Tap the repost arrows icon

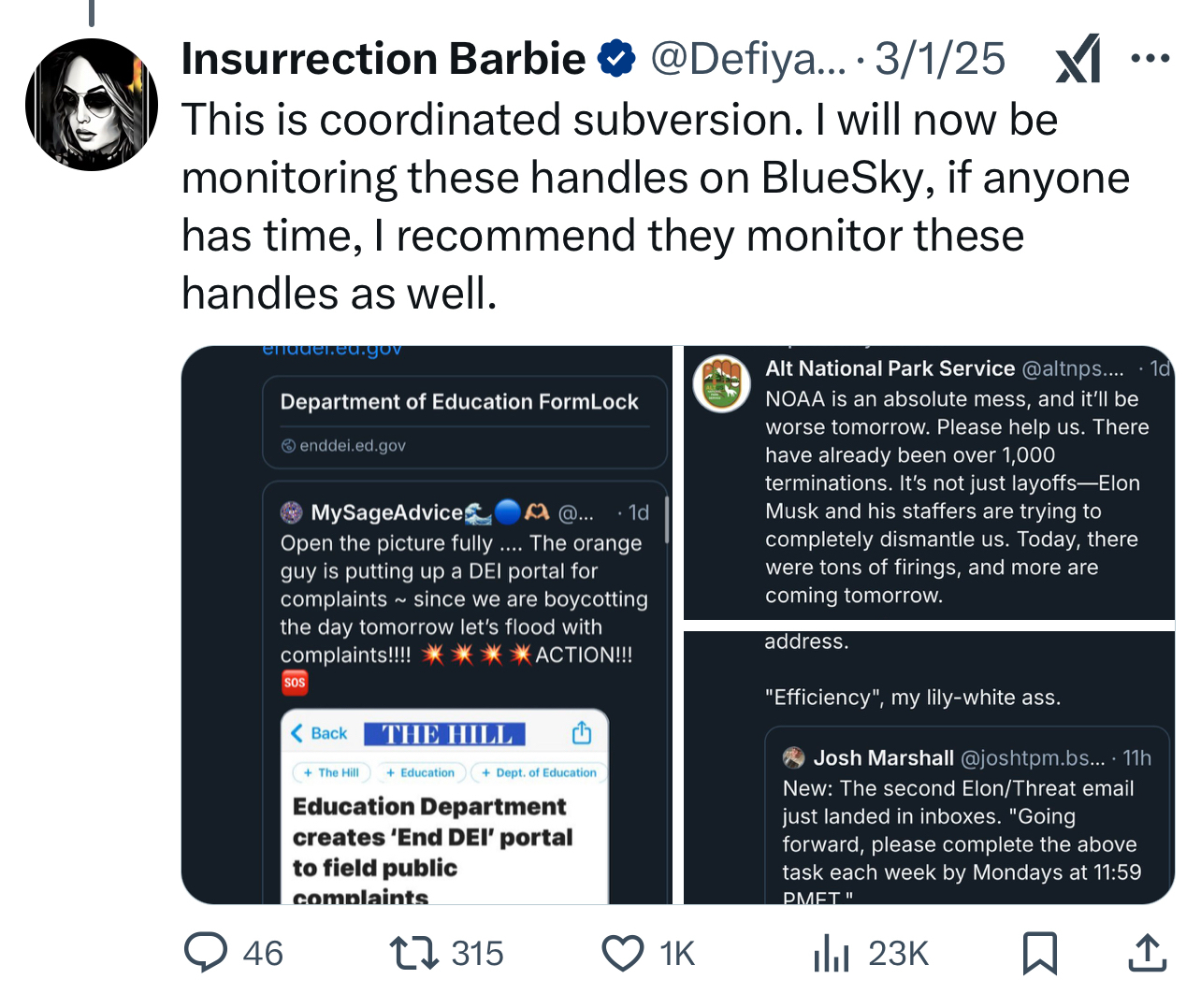(413, 953)
